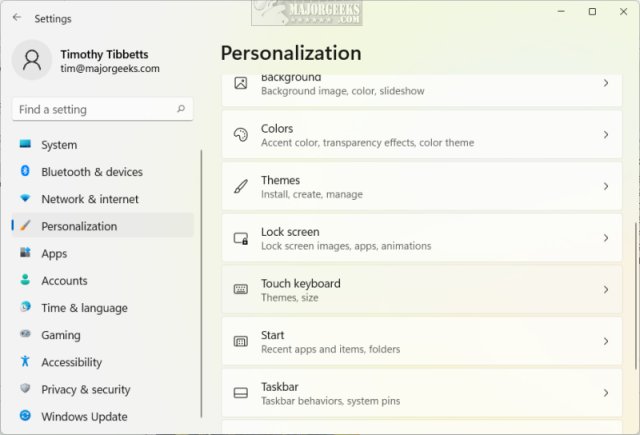Open Themes via its right chevron
Screen dimensions: 640x435
tap(606, 186)
